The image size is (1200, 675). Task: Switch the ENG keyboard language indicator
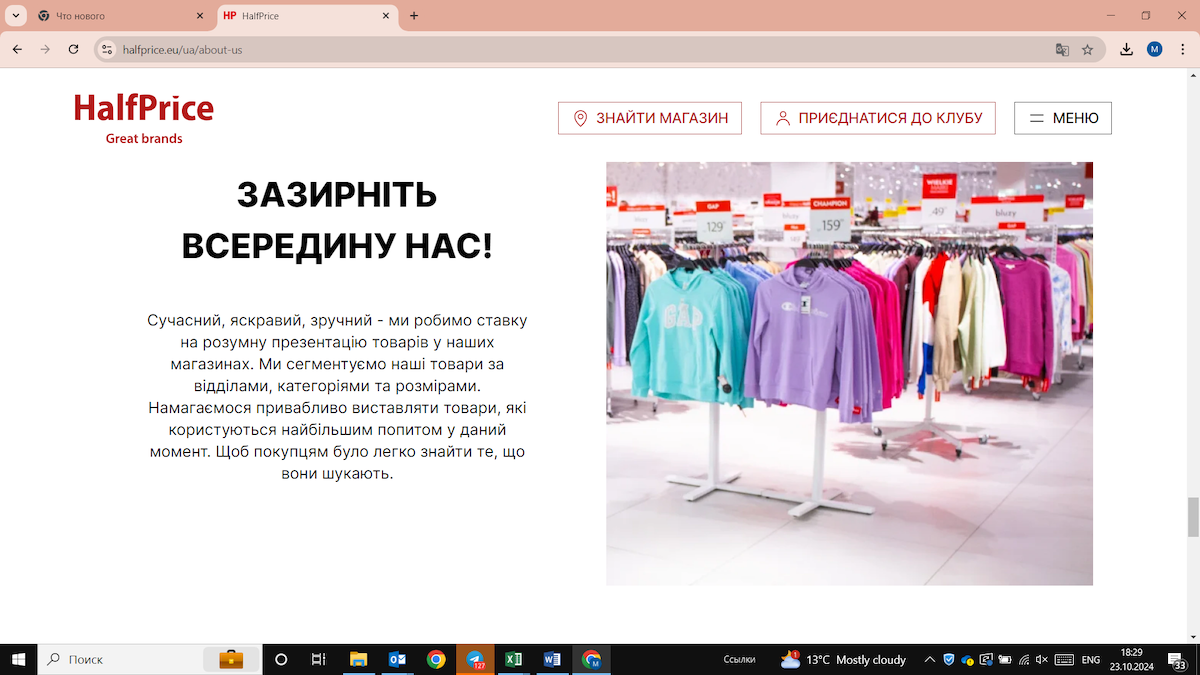pyautogui.click(x=1091, y=659)
